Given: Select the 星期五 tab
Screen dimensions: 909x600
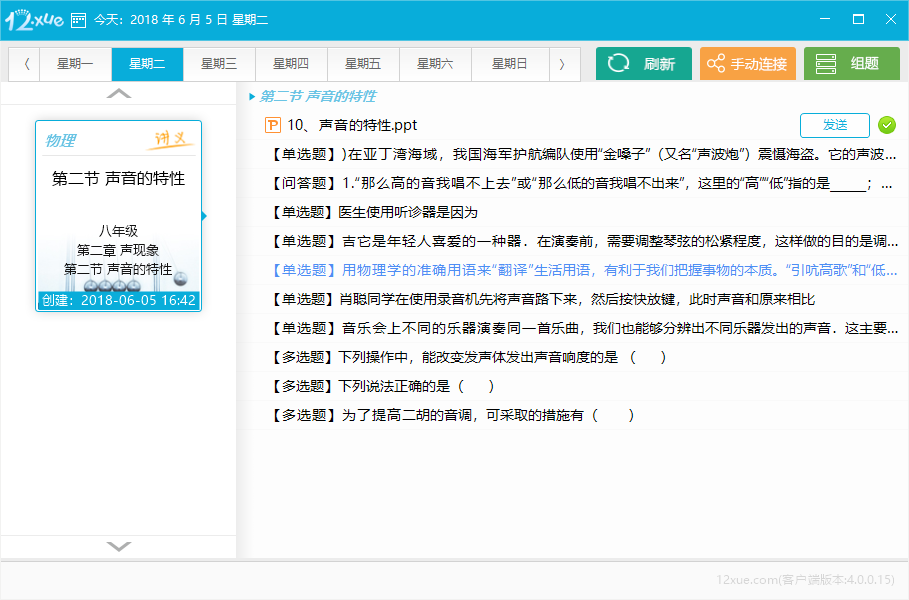Looking at the screenshot, I should 363,64.
